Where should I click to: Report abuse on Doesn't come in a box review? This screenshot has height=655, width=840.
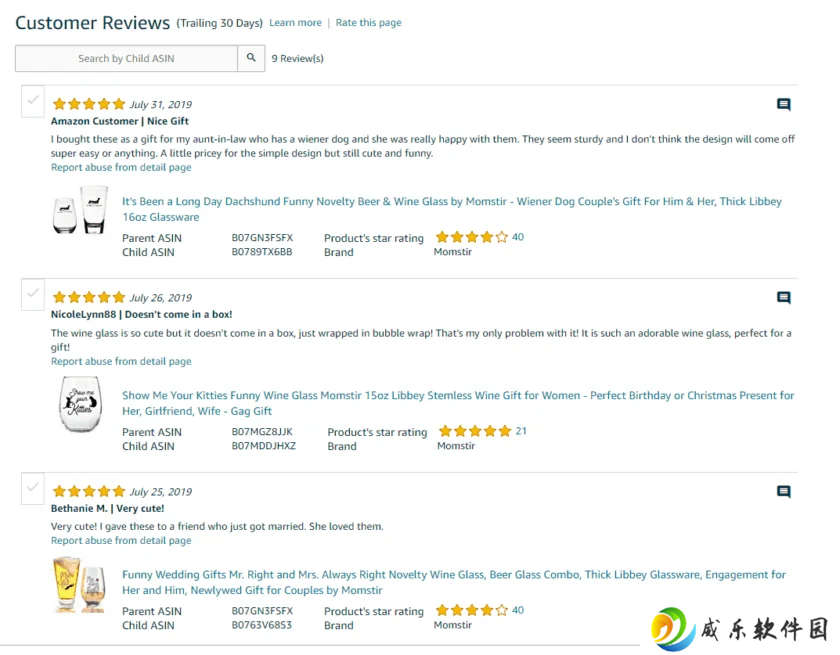click(121, 361)
